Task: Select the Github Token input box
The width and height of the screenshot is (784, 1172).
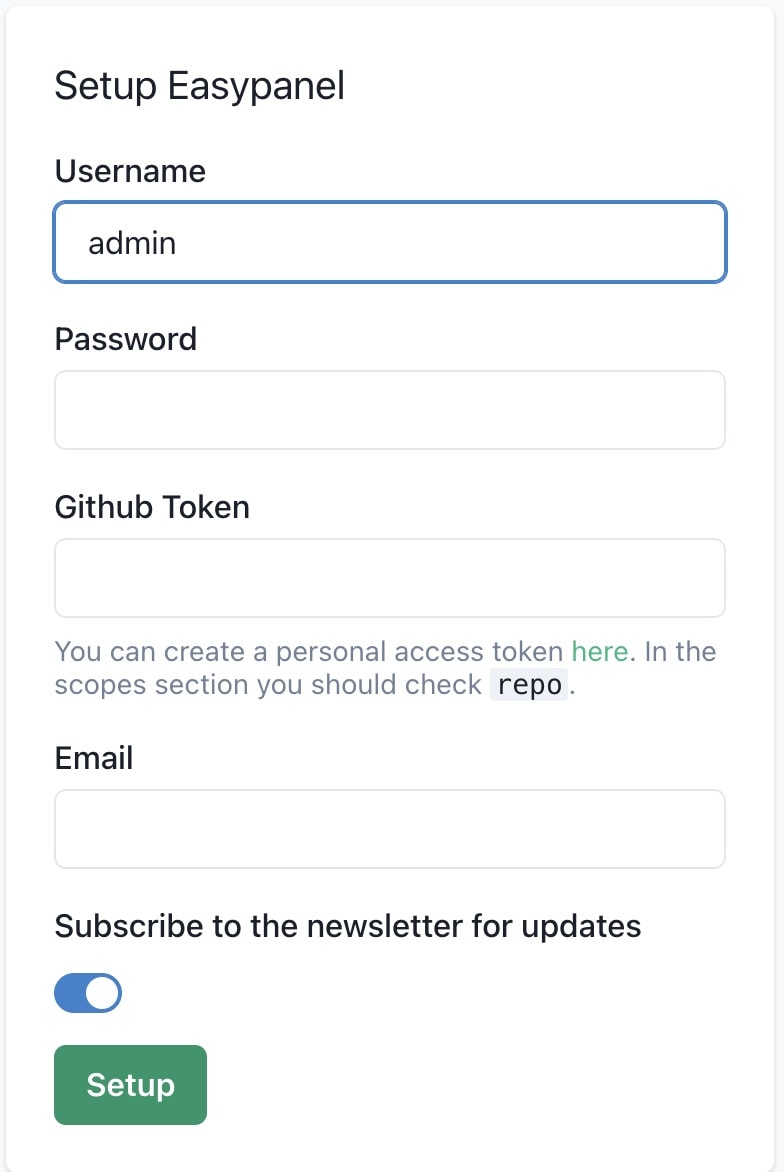Action: click(x=390, y=578)
